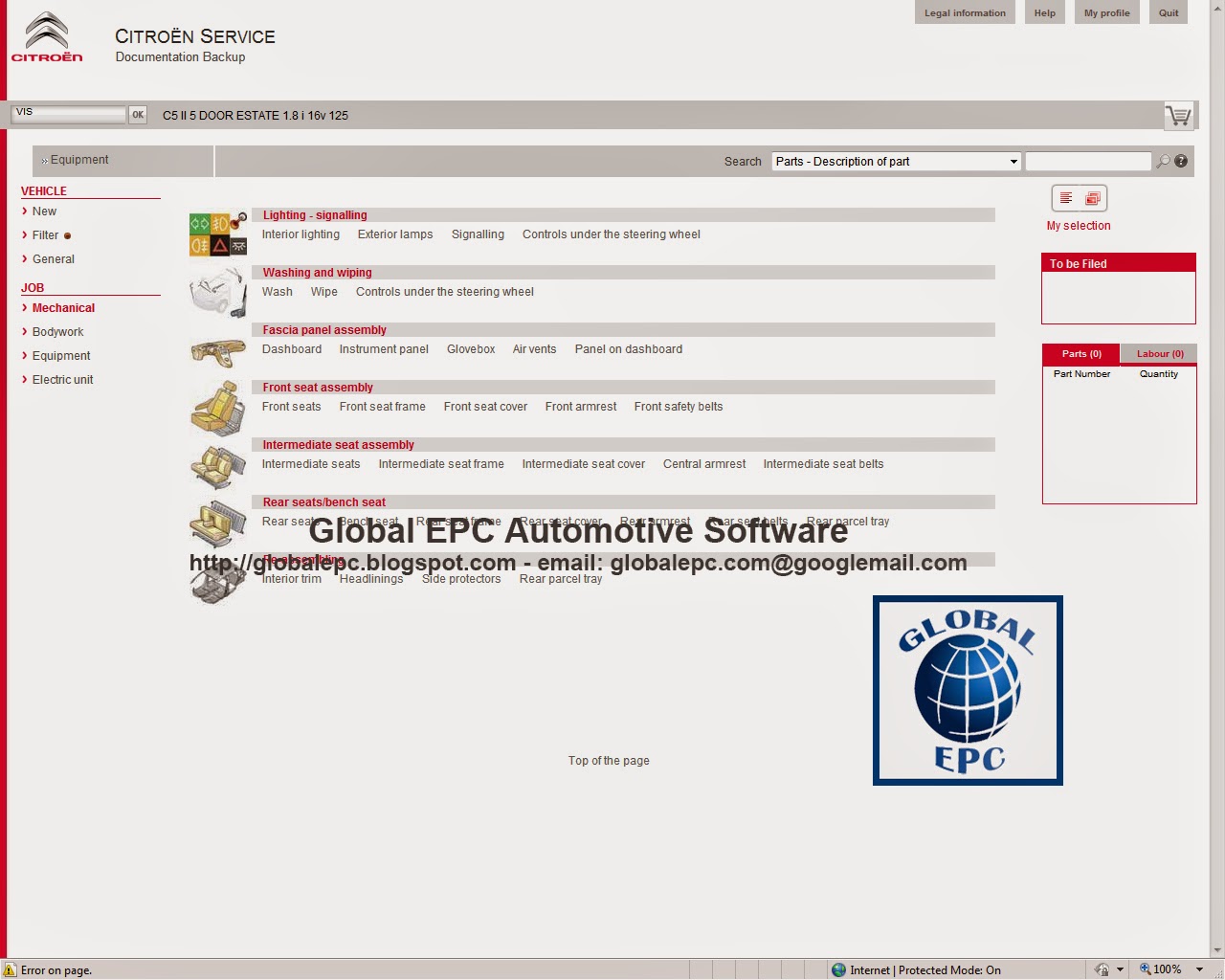Open the Air vents link
Viewport: 1225px width, 980px height.
(534, 349)
